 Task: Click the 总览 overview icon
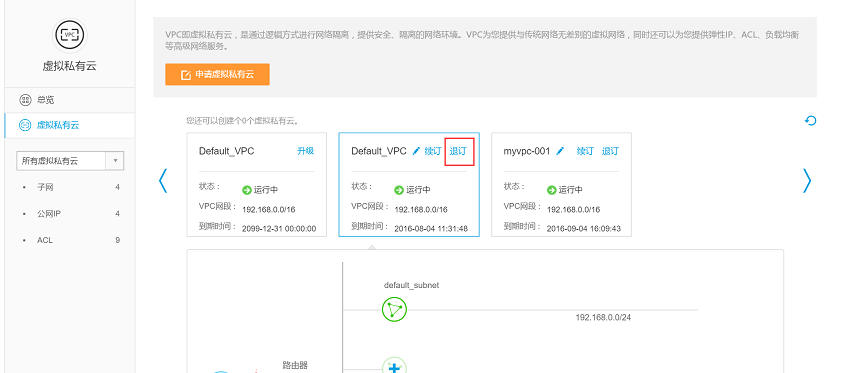(x=25, y=100)
